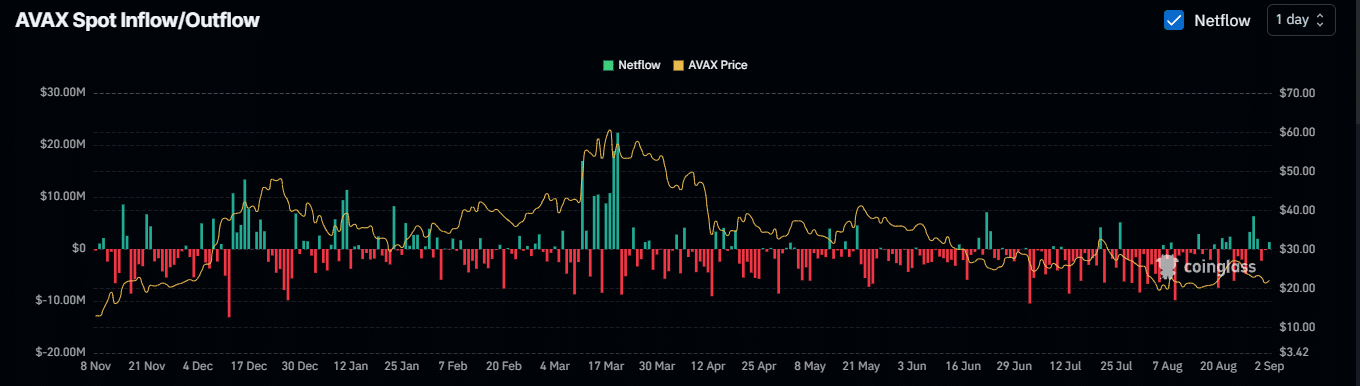Click the $3.42 price axis label
This screenshot has width=1360, height=386.
tap(1294, 352)
